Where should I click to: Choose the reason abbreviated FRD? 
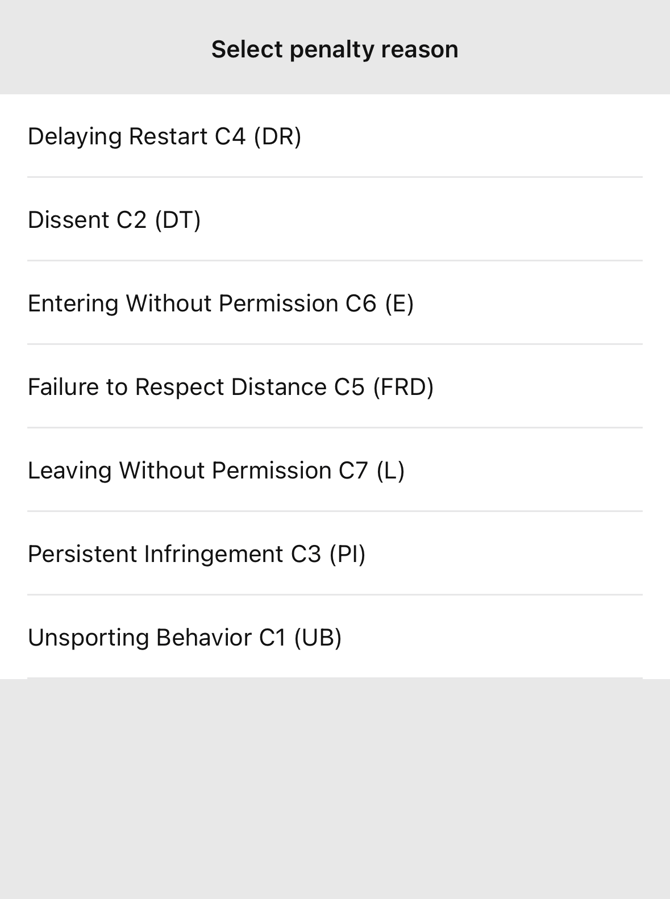(x=335, y=386)
